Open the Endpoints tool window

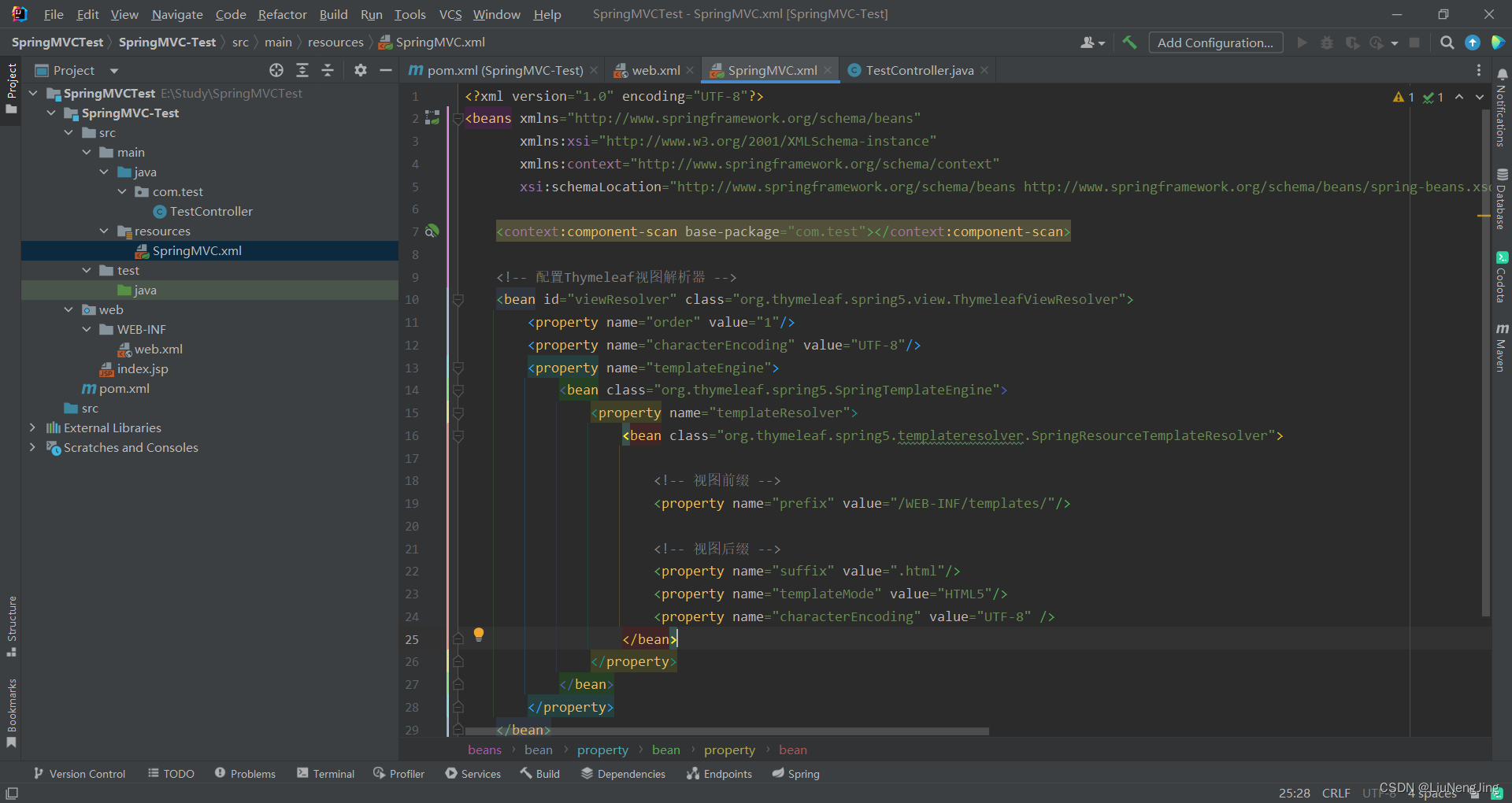[719, 774]
